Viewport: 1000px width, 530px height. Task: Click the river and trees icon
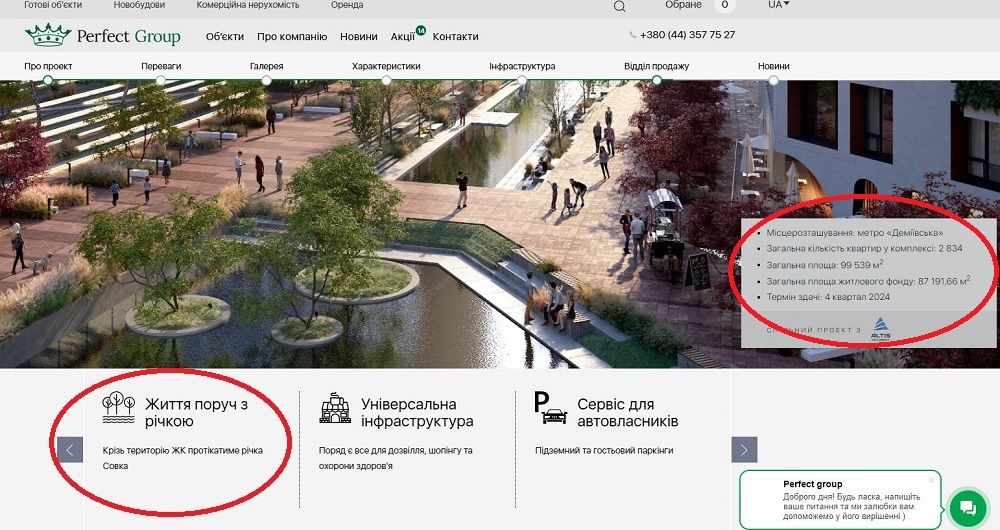pyautogui.click(x=119, y=408)
